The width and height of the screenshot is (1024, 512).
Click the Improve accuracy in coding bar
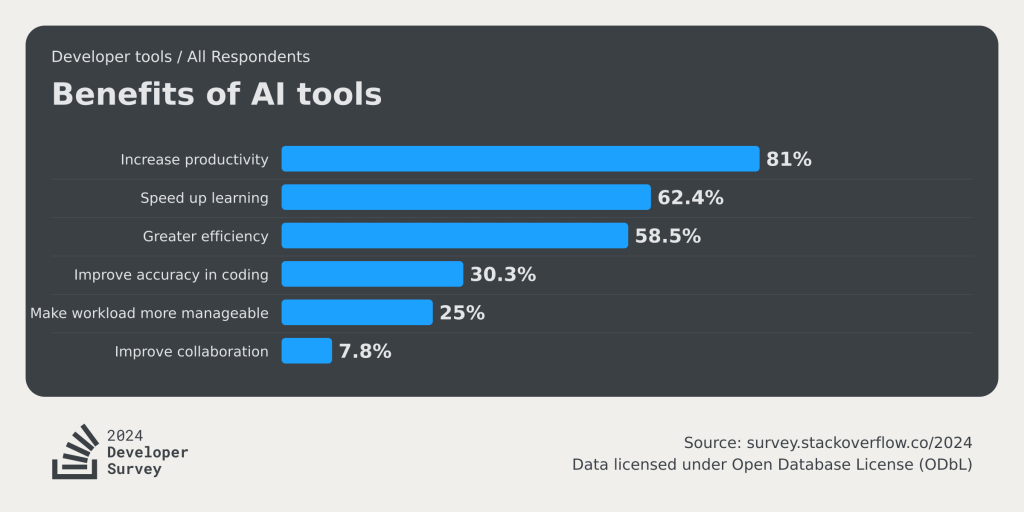372,274
